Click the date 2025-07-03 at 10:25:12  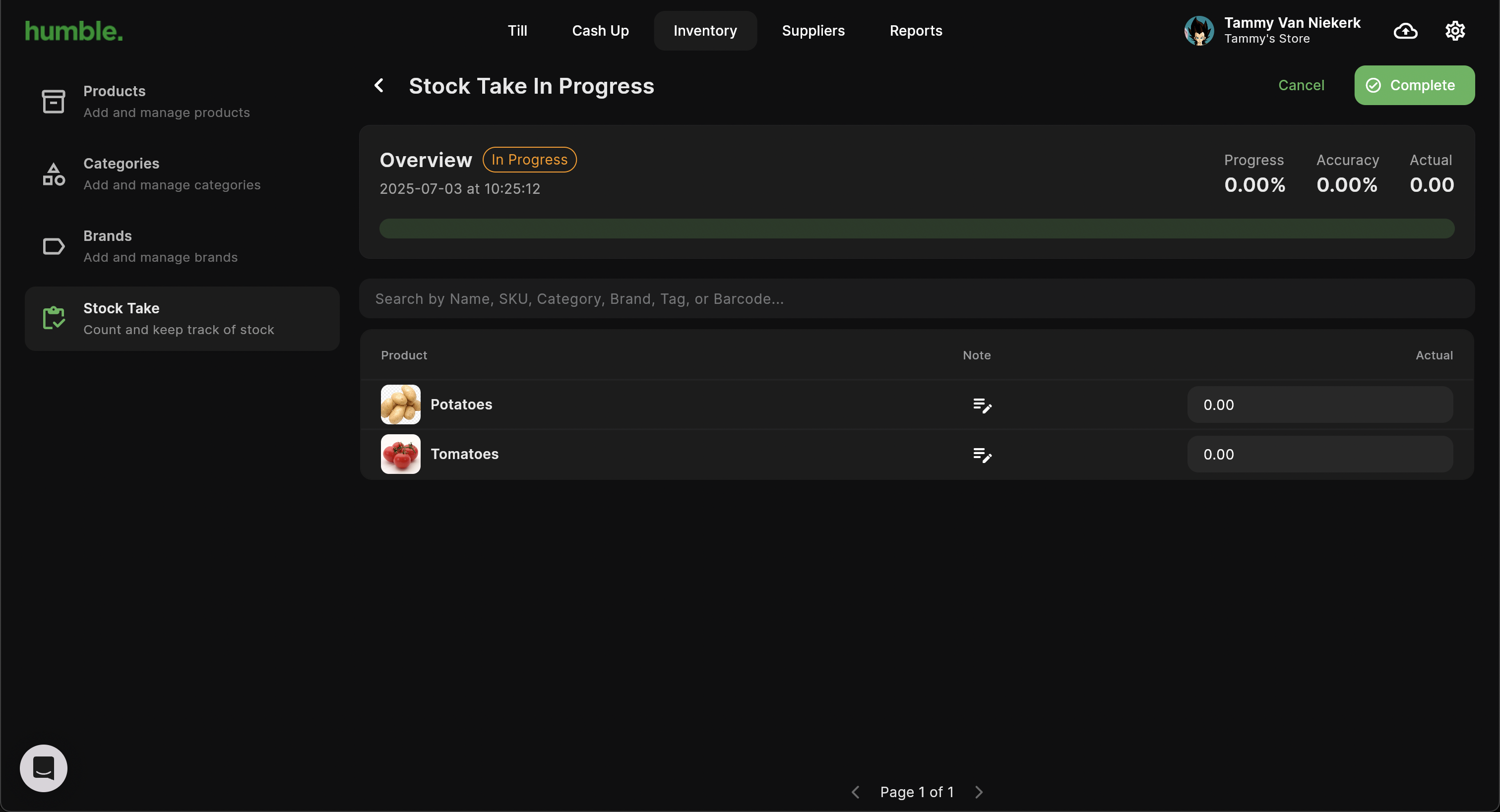(x=460, y=189)
